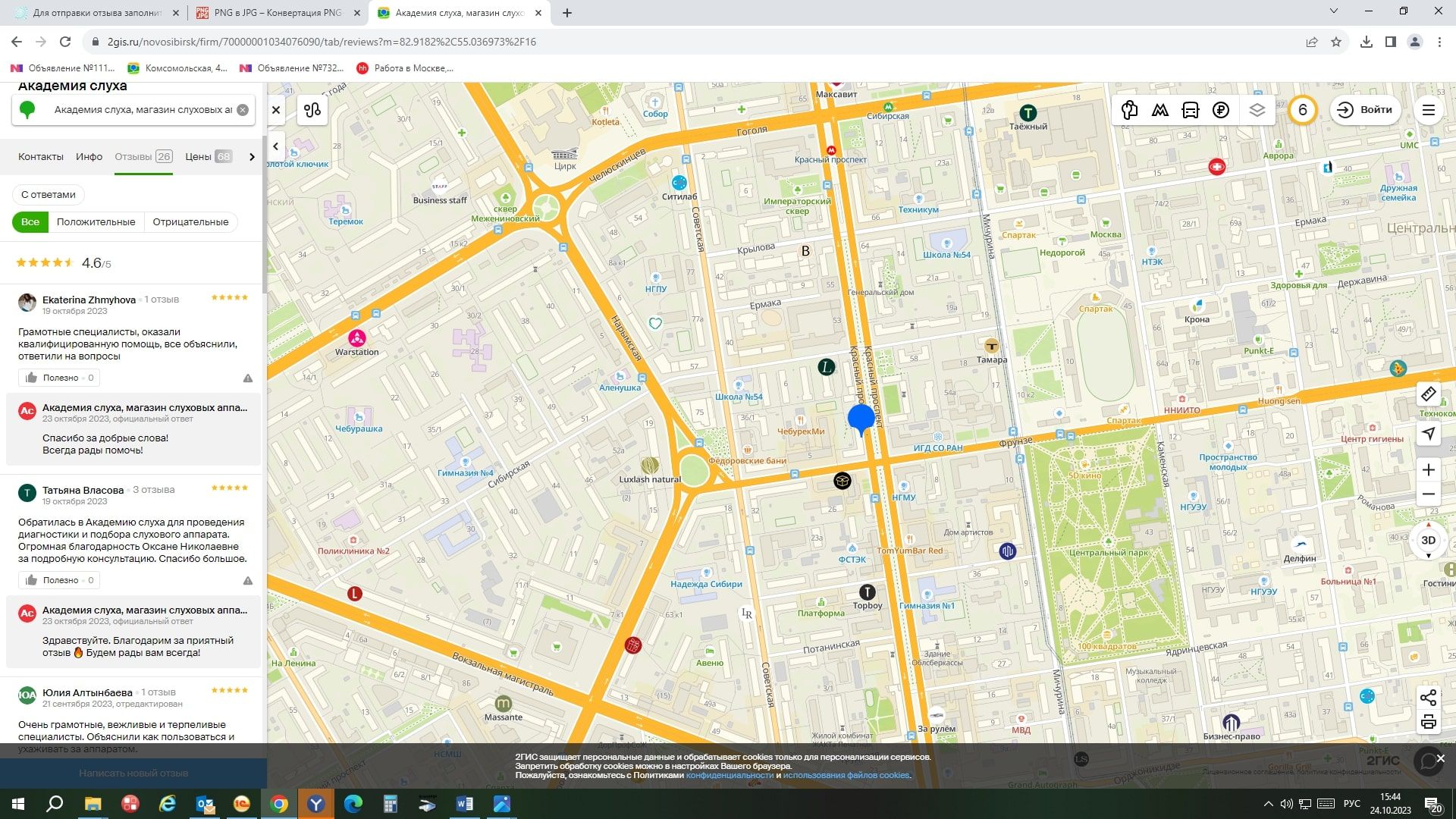Collapse the side panel with left arrow
This screenshot has height=819, width=1456.
[276, 146]
